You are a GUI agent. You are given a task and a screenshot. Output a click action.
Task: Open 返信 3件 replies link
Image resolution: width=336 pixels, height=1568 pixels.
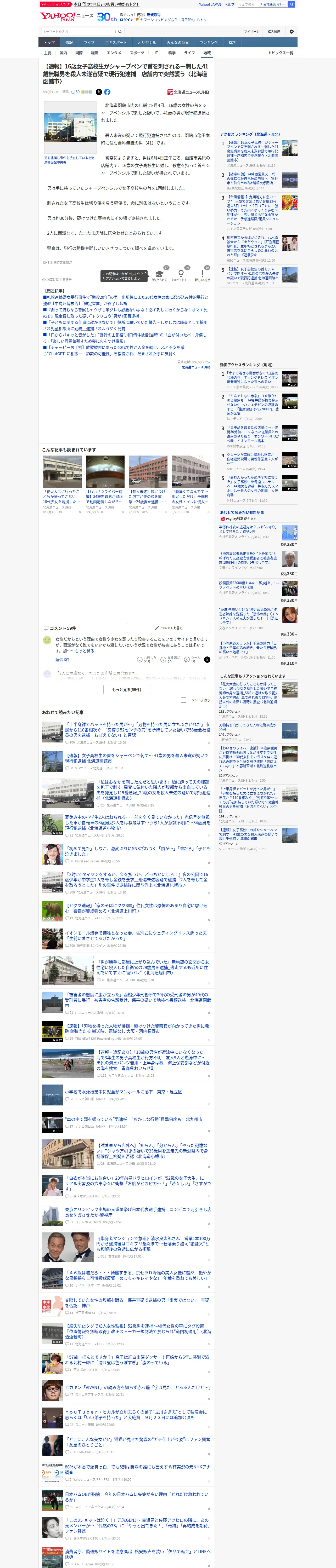click(62, 659)
